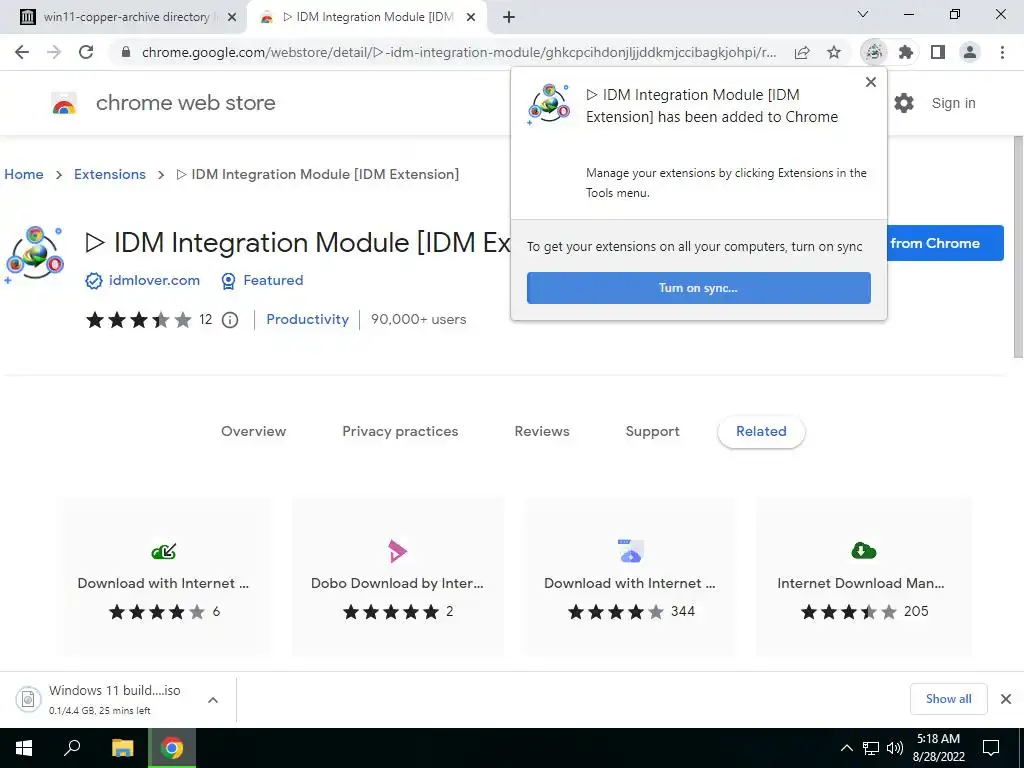Click the Chrome taskbar icon

point(172,748)
